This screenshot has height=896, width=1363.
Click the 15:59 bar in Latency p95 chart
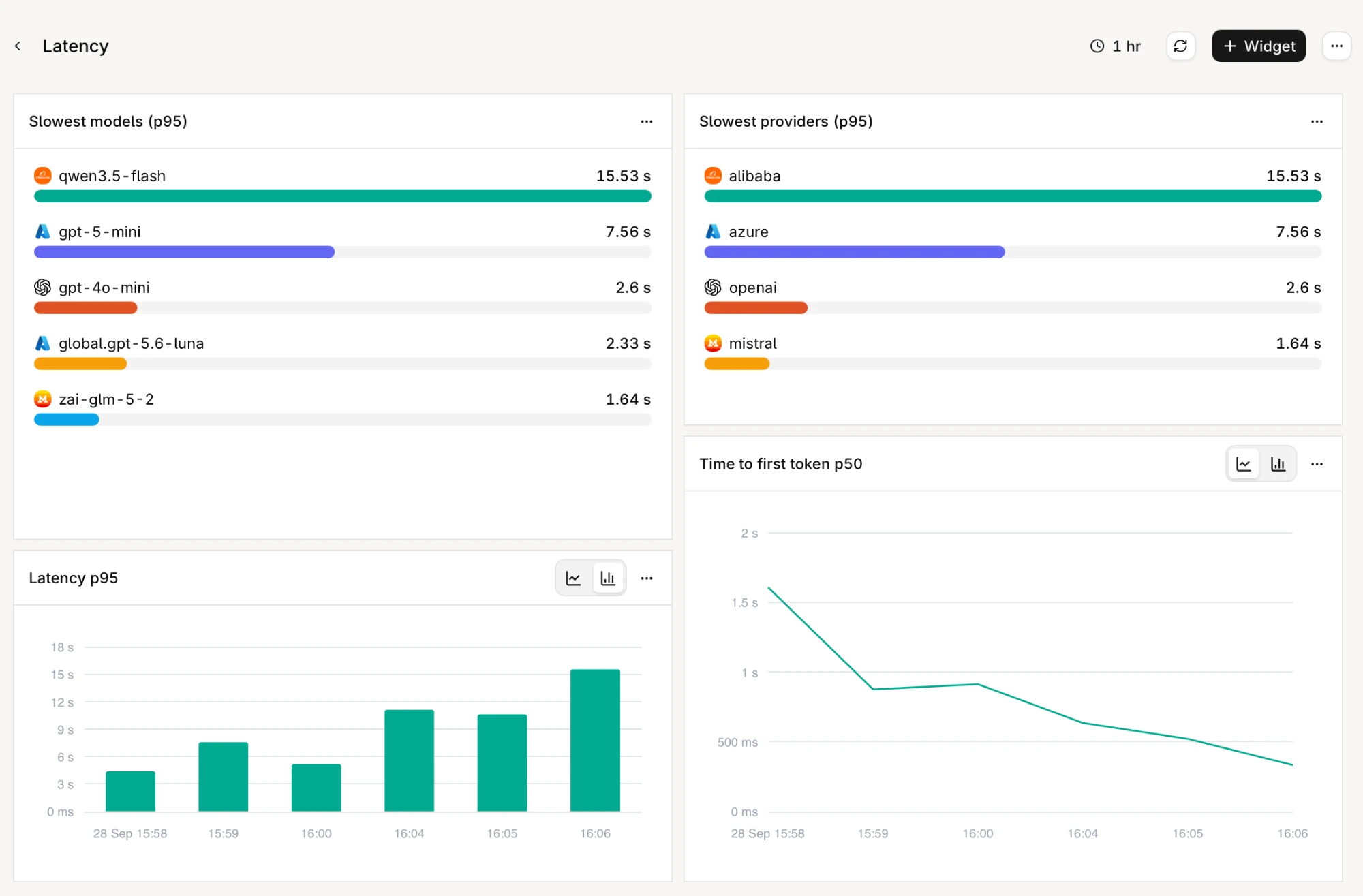224,777
